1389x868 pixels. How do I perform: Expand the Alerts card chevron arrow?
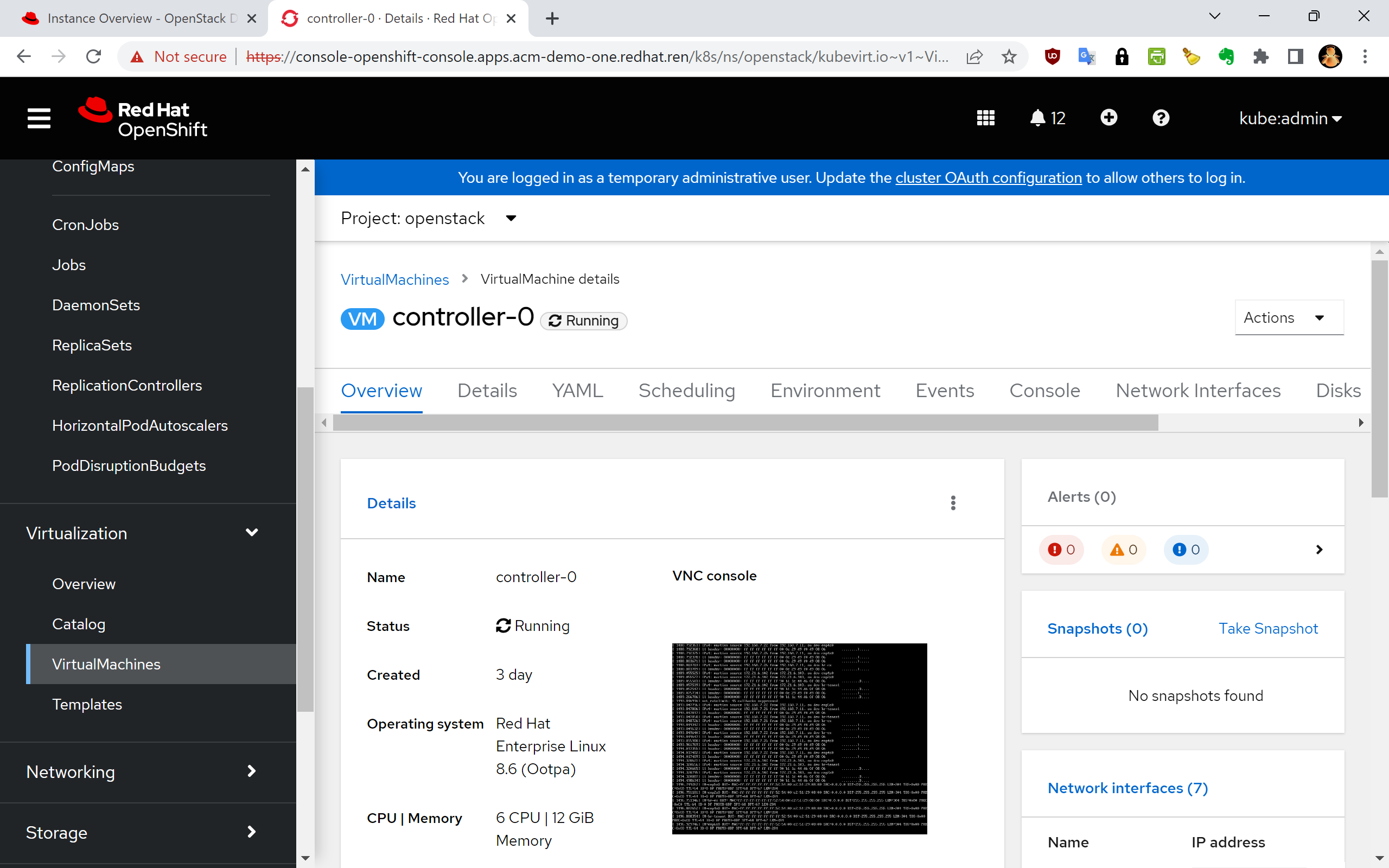point(1318,550)
